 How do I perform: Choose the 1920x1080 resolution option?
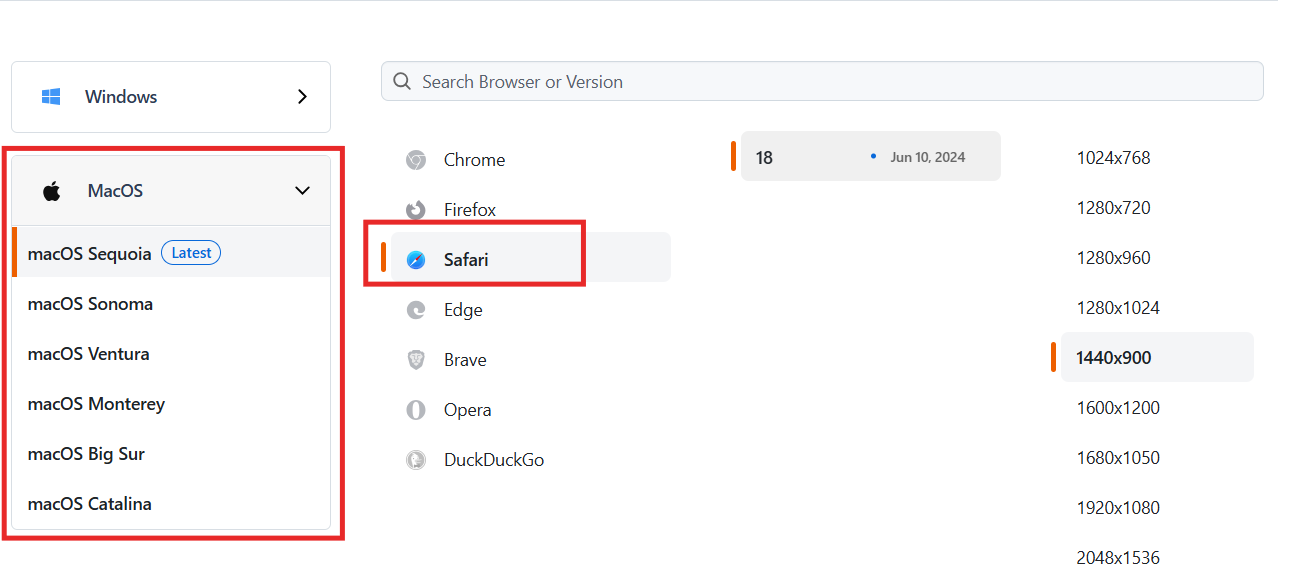click(1119, 507)
